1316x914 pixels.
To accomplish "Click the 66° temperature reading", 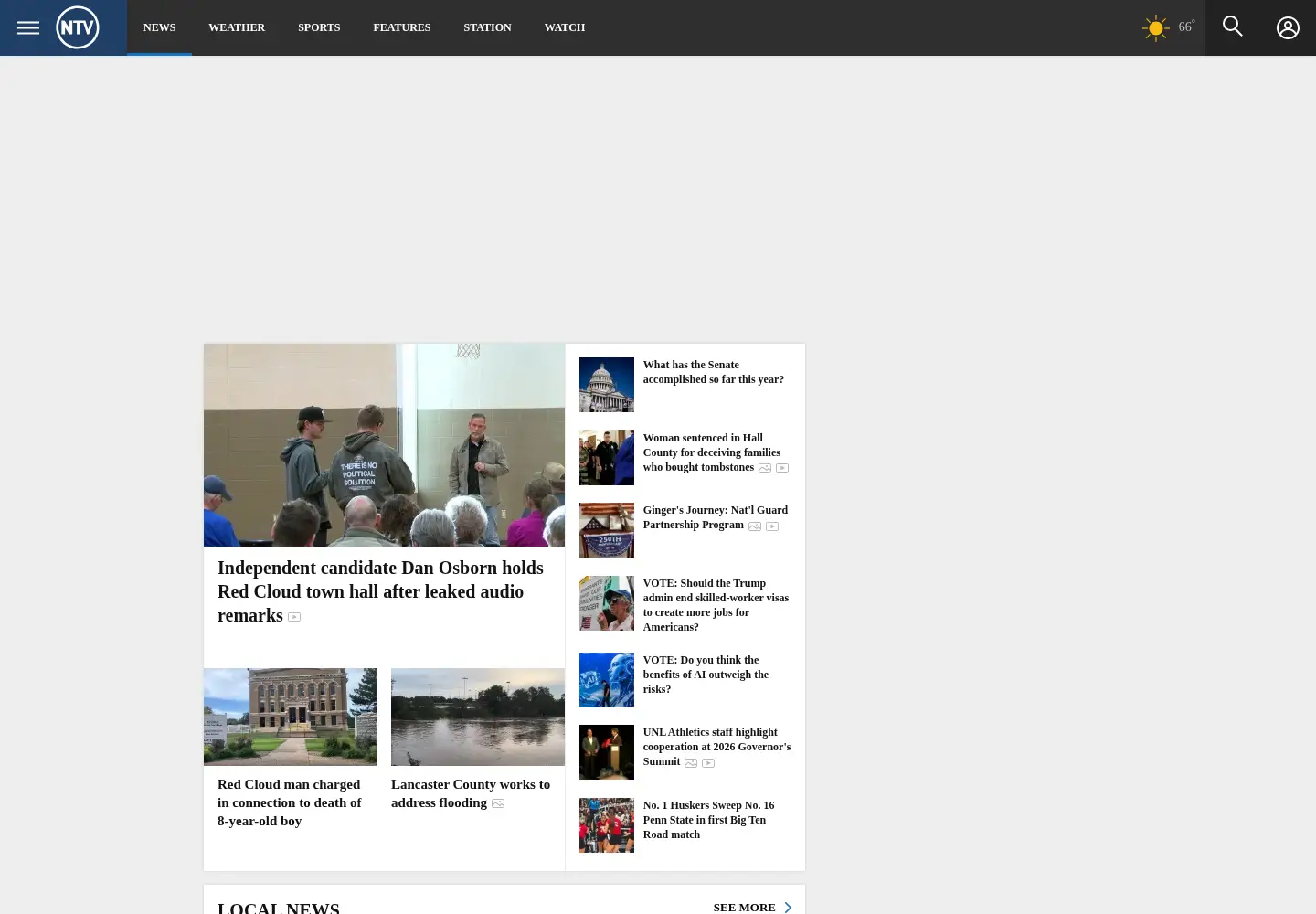I will (x=1186, y=27).
